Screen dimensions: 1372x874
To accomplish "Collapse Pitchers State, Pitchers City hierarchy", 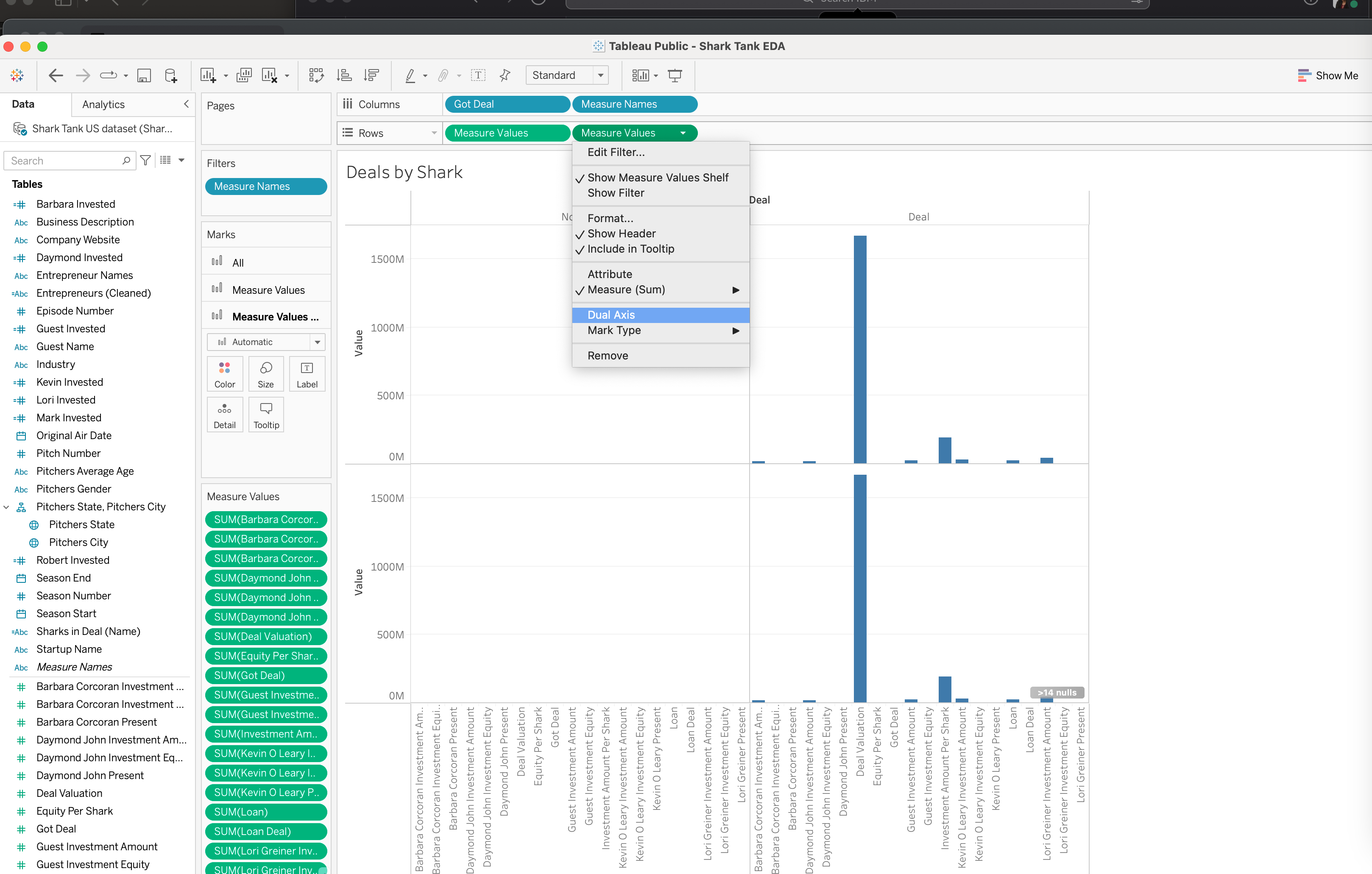I will pyautogui.click(x=7, y=507).
